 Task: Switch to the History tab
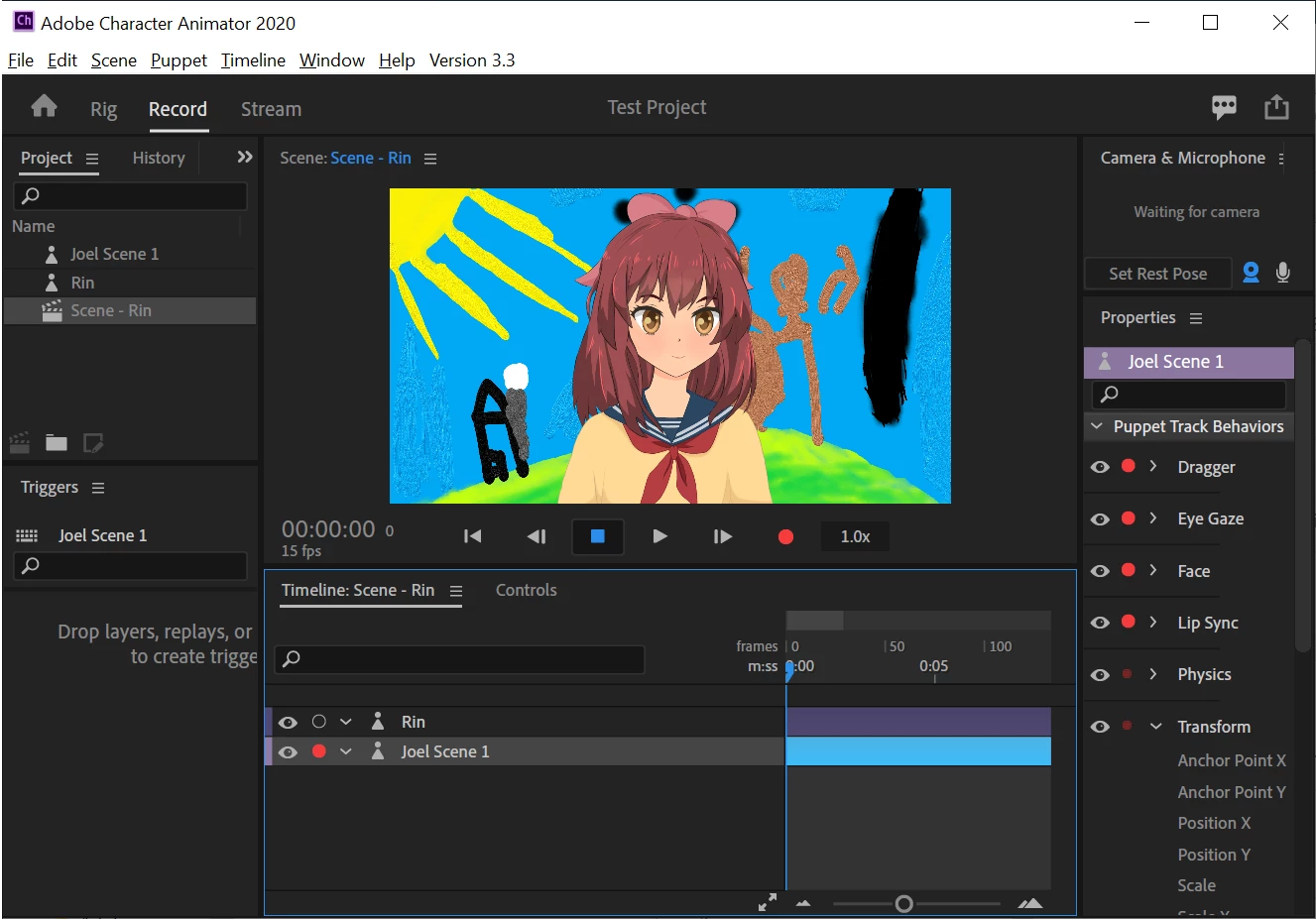159,158
